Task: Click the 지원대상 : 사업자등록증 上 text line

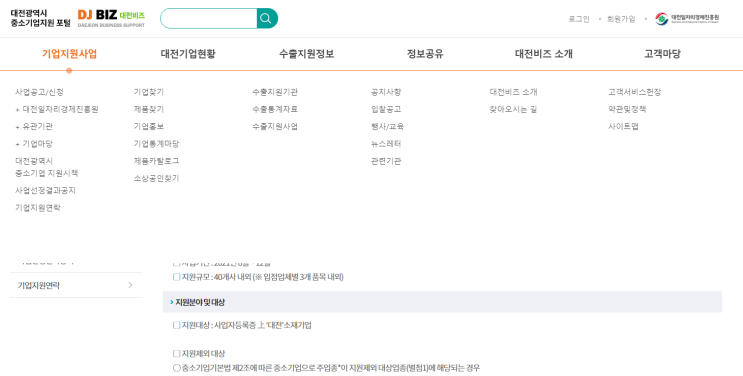Action: point(242,326)
